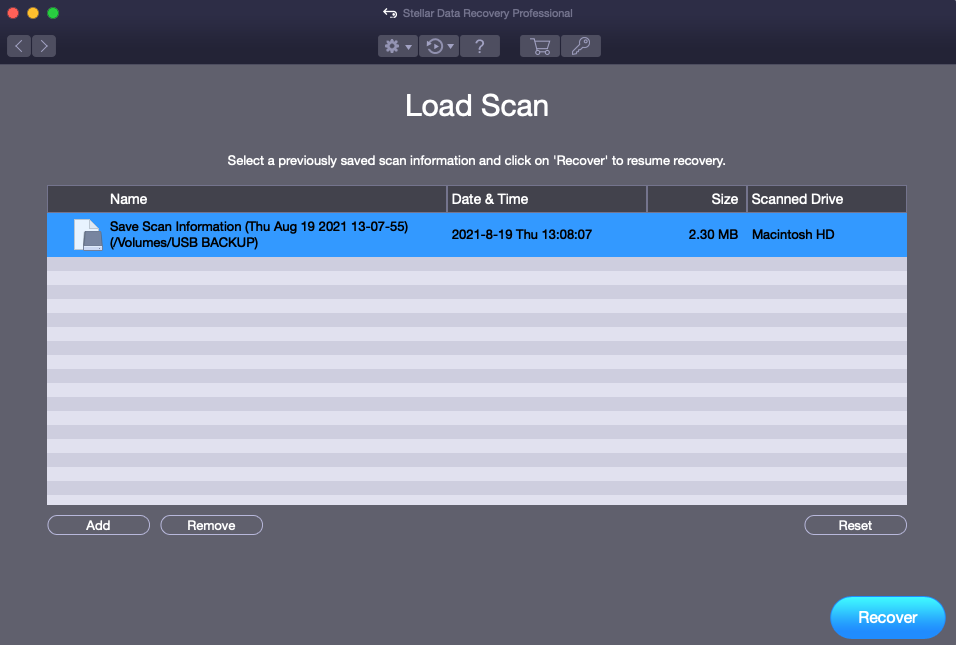Click the Stellar logo in title bar
This screenshot has width=956, height=645.
pos(390,13)
